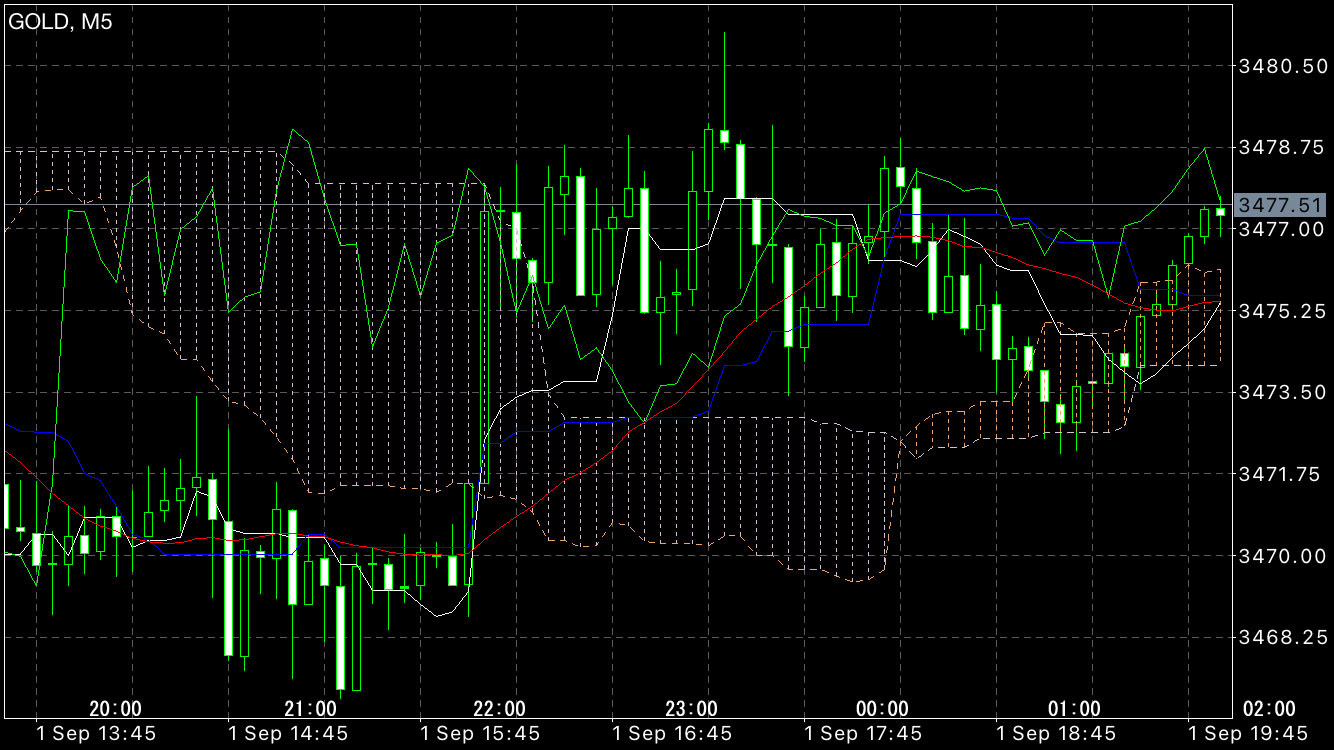Click the 1 Sep 17:45 date label
Screen dimensions: 1334x750
(x=864, y=734)
